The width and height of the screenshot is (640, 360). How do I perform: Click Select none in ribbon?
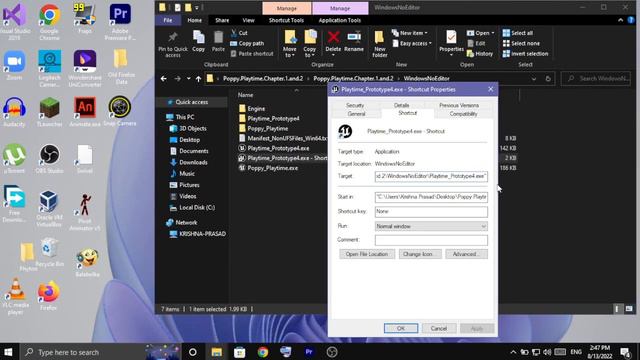(x=521, y=43)
